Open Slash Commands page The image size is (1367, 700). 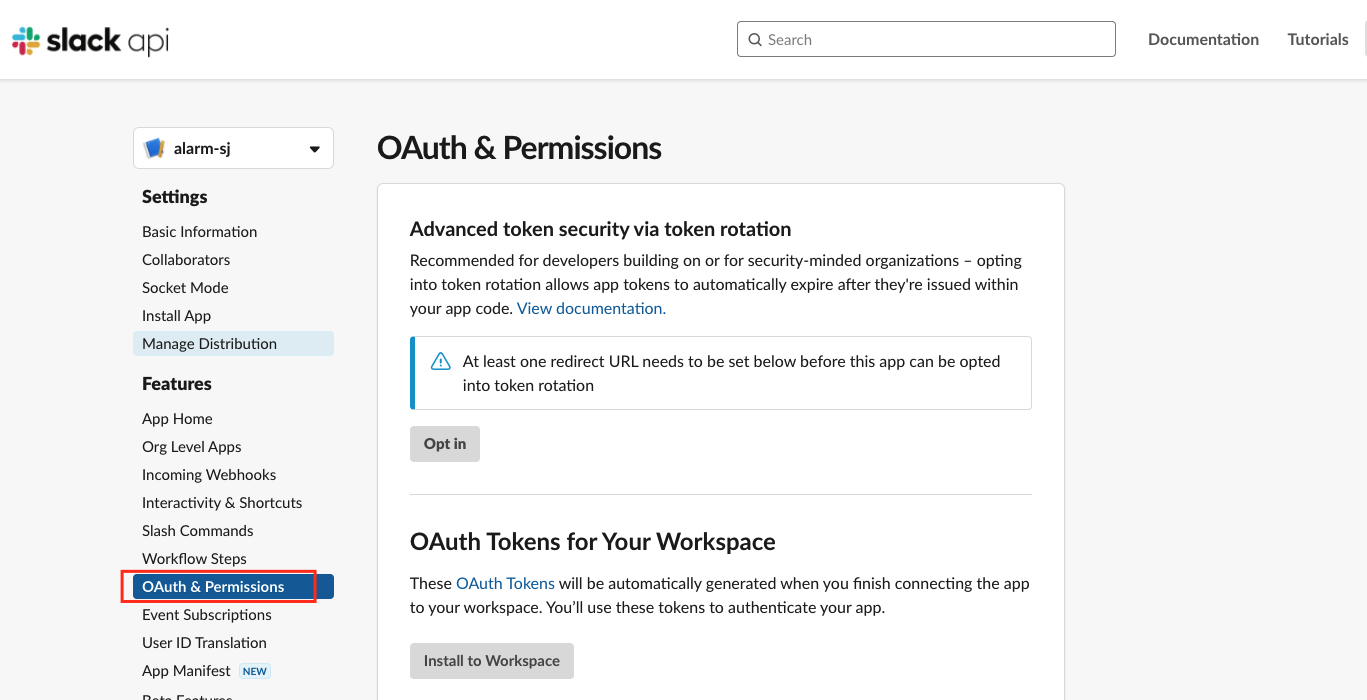coord(198,530)
